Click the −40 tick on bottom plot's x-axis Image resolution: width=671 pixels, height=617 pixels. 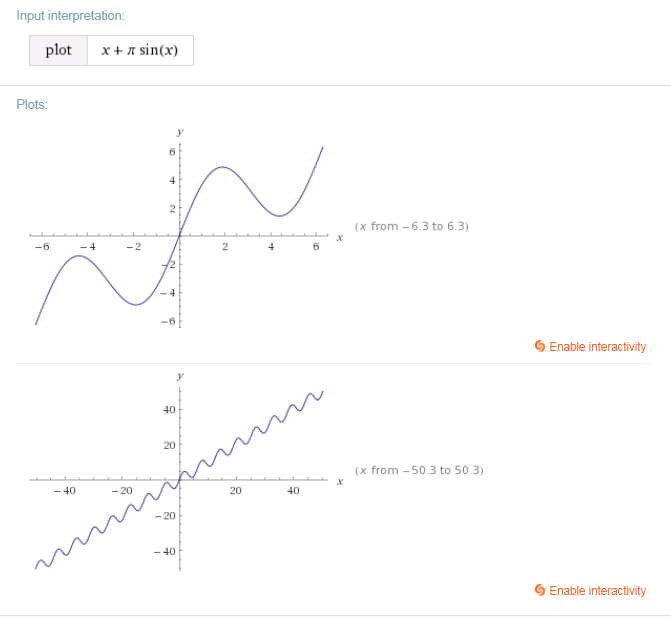(65, 491)
